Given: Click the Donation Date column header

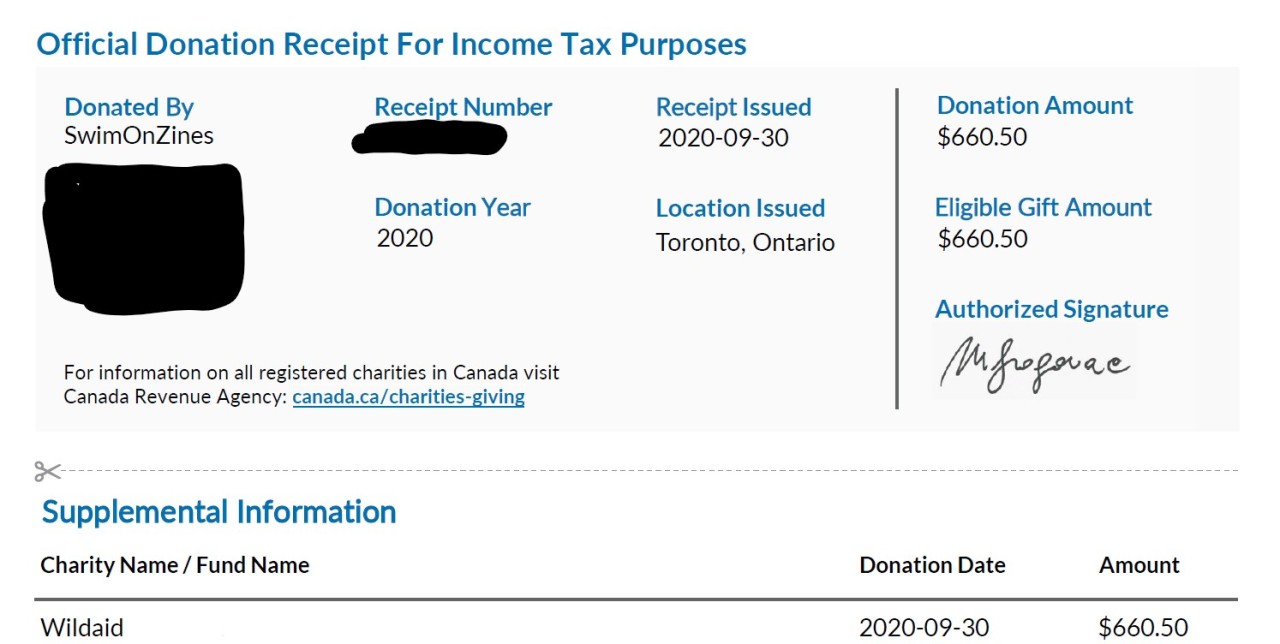Looking at the screenshot, I should click(932, 565).
